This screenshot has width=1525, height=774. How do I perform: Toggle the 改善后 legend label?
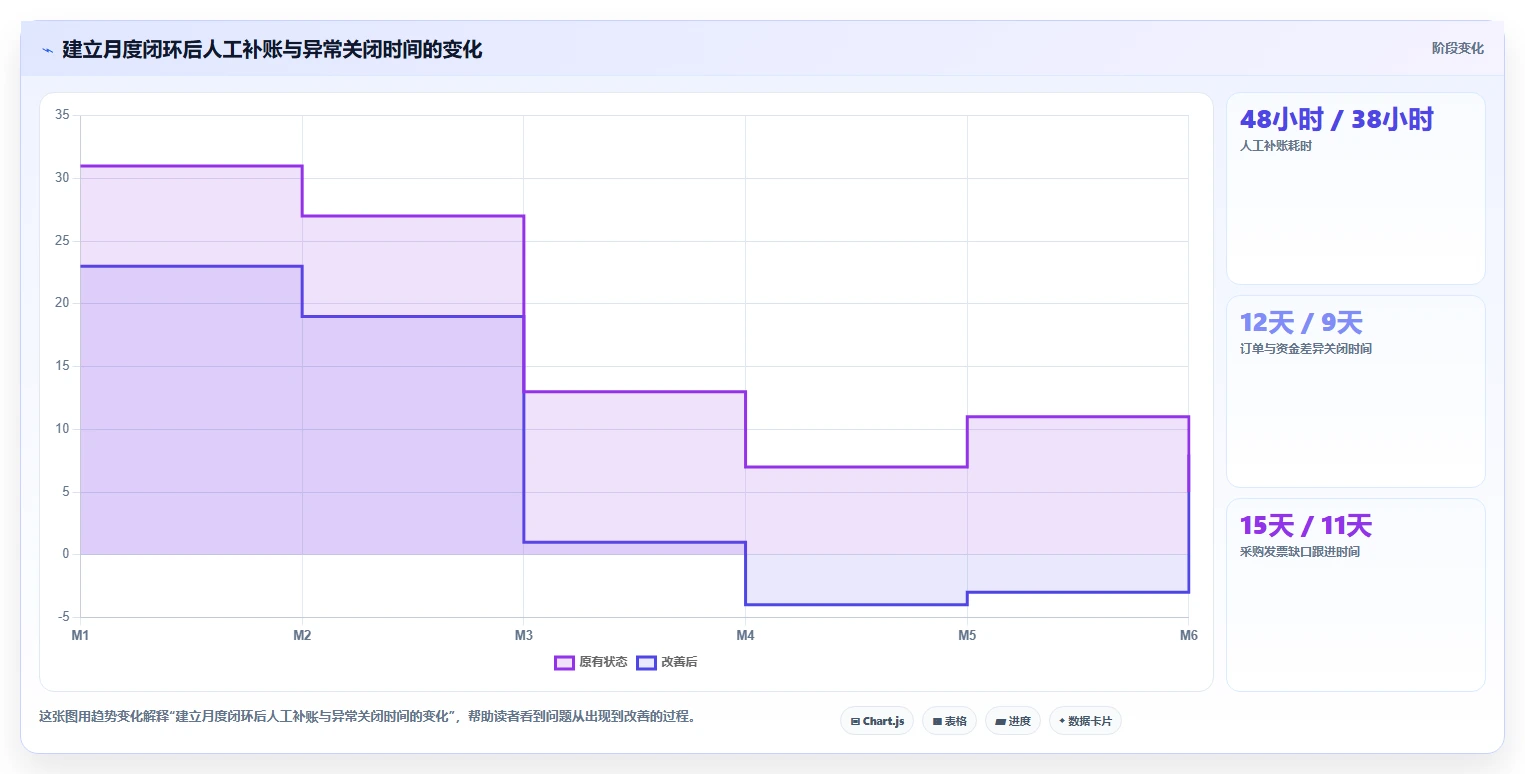pos(679,663)
